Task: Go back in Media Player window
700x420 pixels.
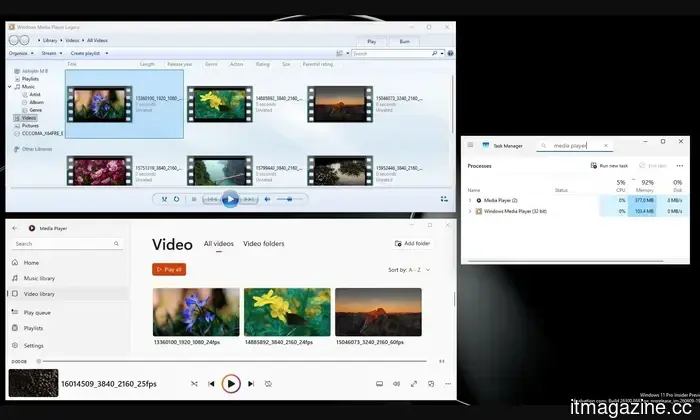Action: coord(15,228)
